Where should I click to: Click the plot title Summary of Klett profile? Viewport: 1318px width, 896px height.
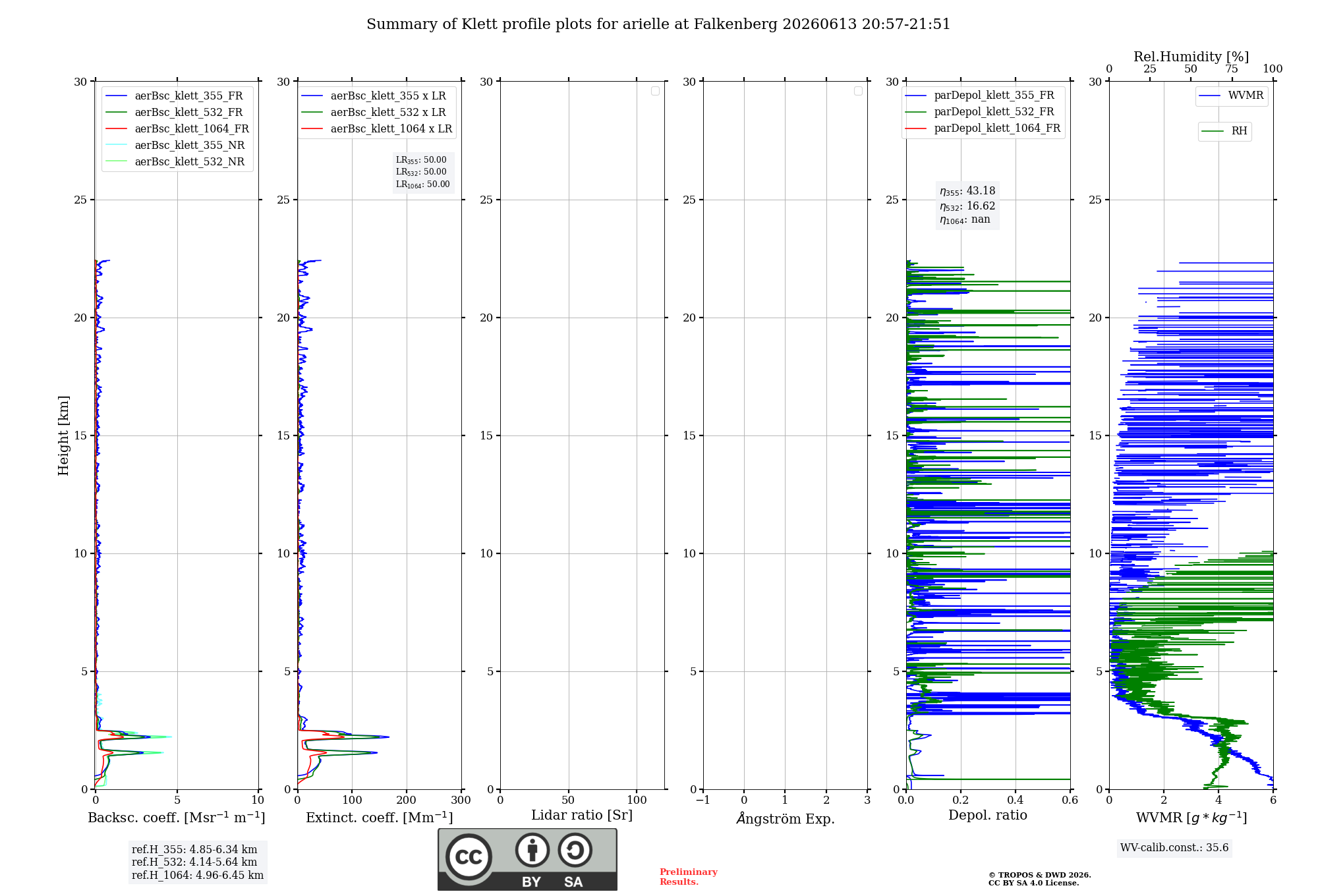tap(658, 24)
